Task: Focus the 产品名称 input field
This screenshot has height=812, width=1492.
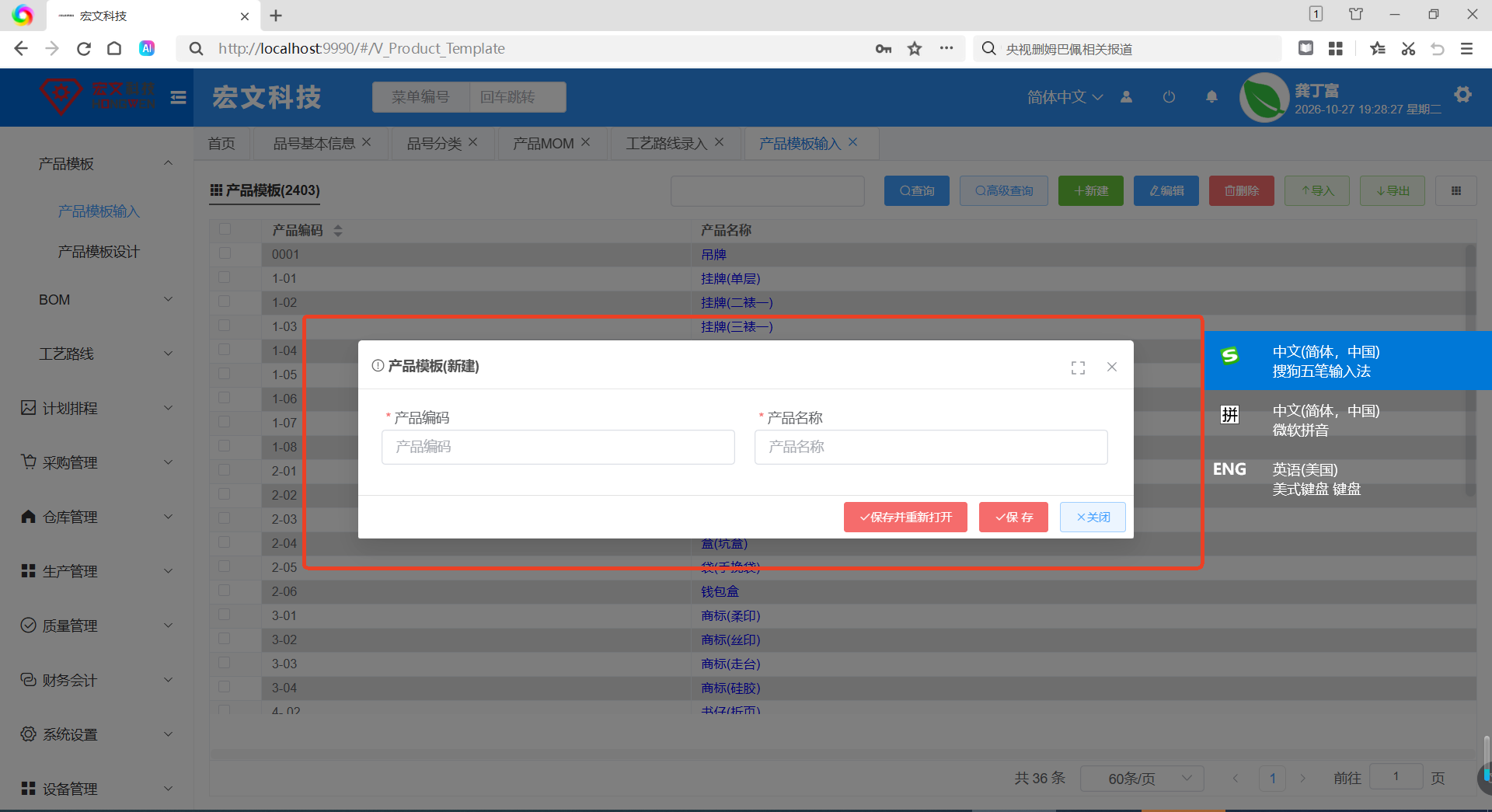Action: point(931,447)
